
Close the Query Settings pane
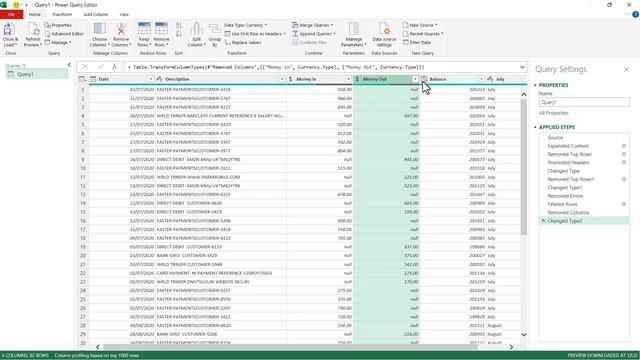[x=626, y=70]
